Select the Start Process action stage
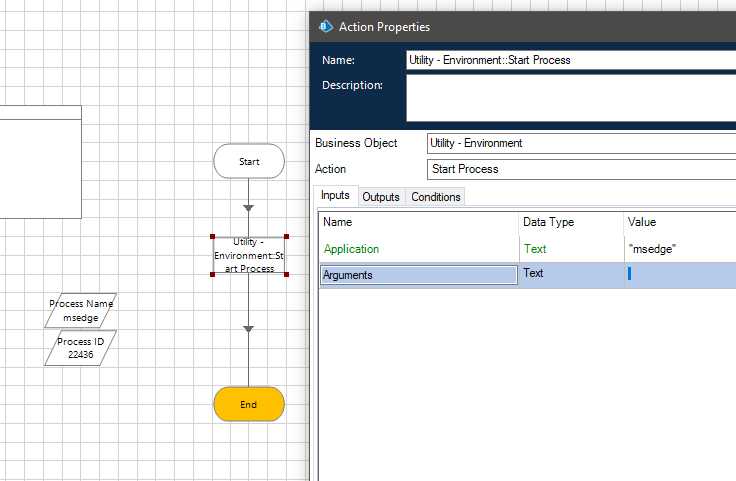The image size is (736, 481). coord(249,255)
